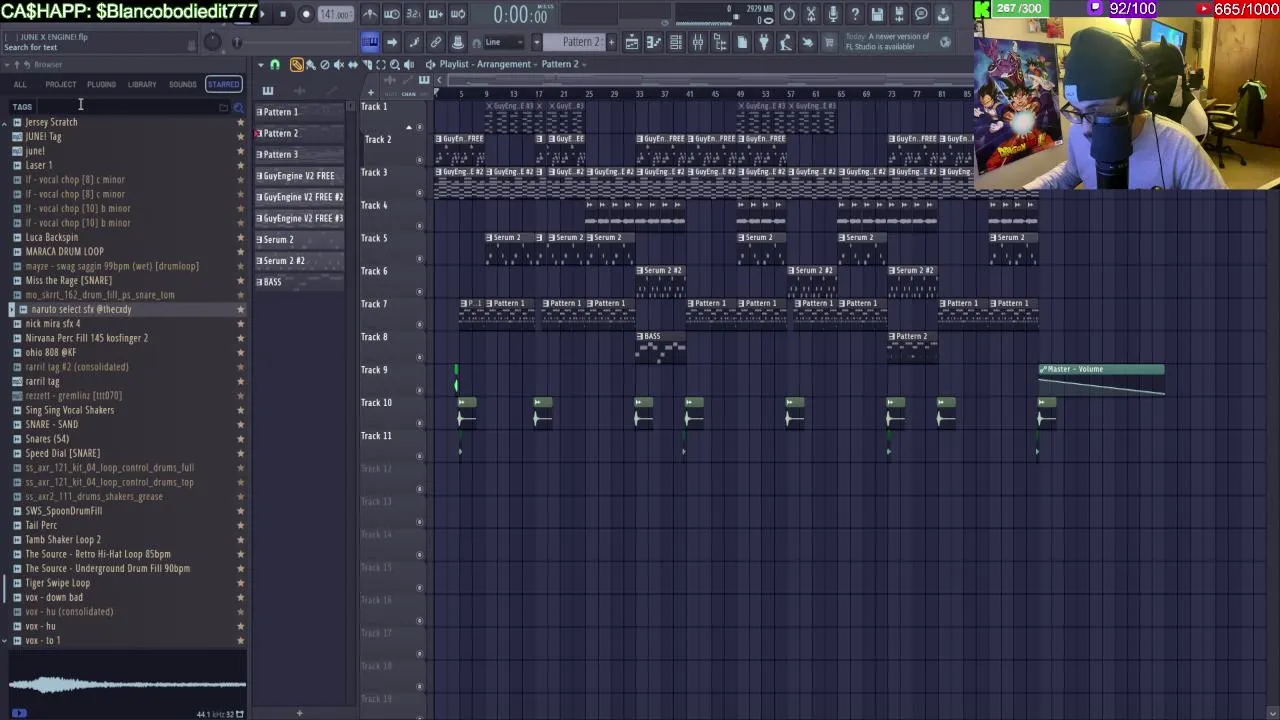The height and width of the screenshot is (720, 1280).
Task: Open the Browser options arrow
Action: coord(5,65)
